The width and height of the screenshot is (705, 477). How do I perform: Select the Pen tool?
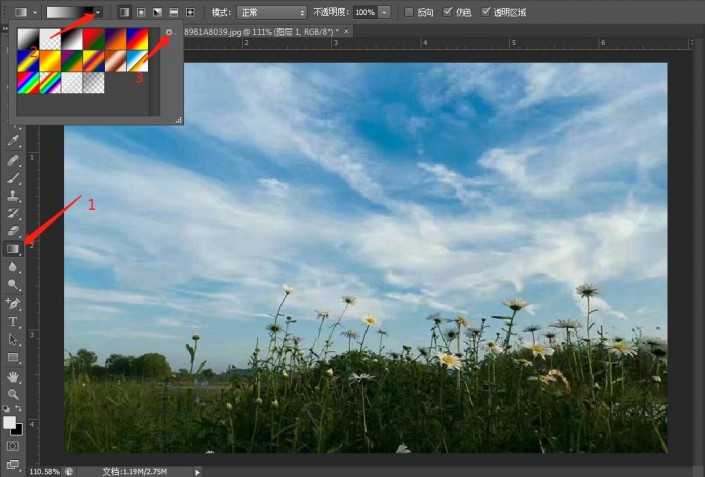[x=13, y=303]
